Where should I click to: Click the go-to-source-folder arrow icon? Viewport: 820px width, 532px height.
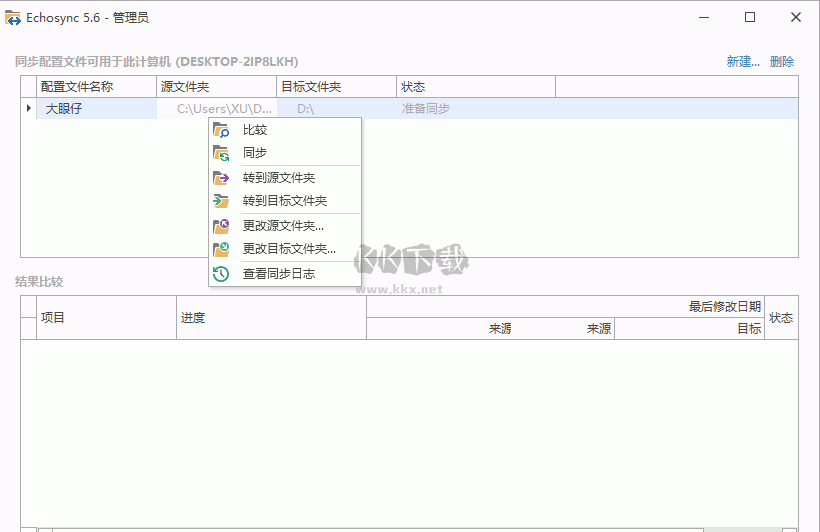tap(221, 178)
